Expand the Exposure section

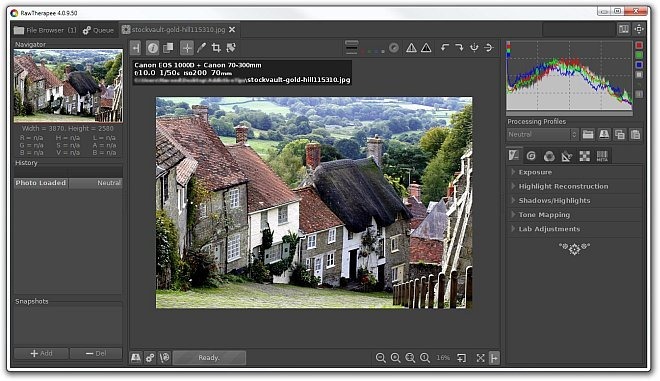574,172
